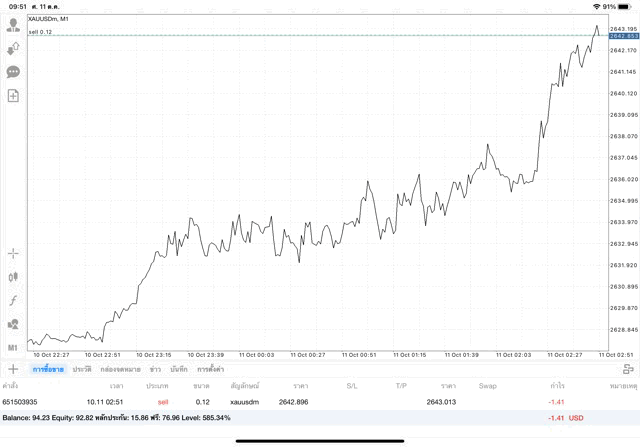Open the chat messages bubble icon
Image resolution: width=640 pixels, height=447 pixels.
[x=13, y=72]
